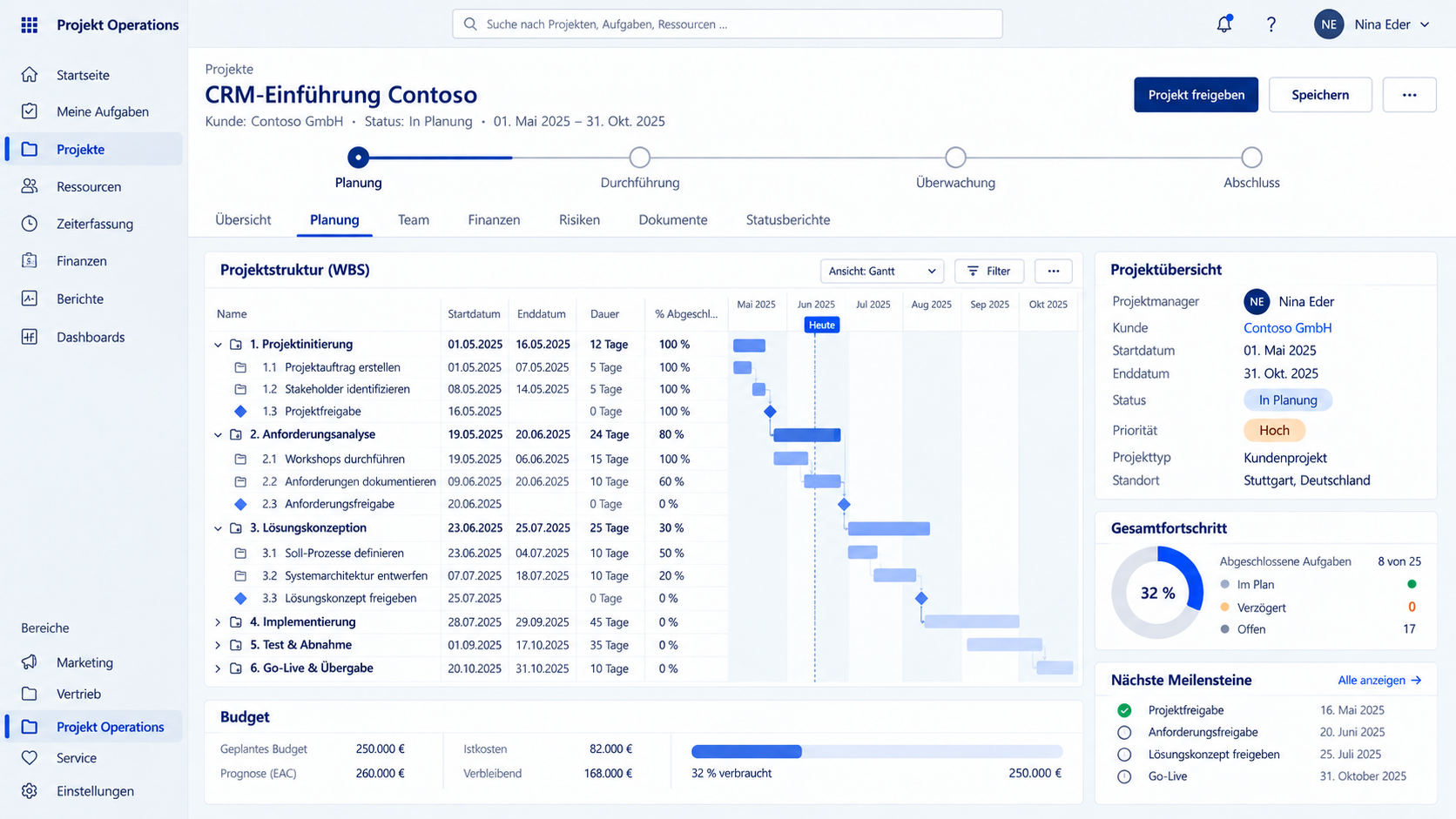Select the Abschluss stage circle
Screen dimensions: 1456x819
point(1251,158)
